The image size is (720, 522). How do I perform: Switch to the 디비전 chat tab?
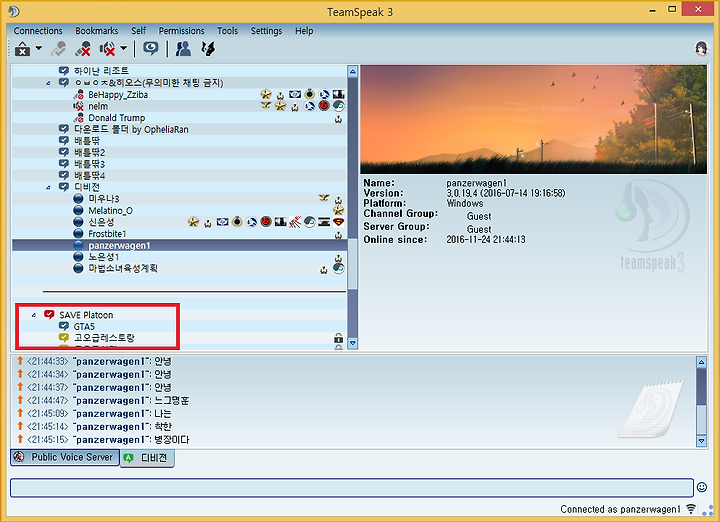pyautogui.click(x=147, y=458)
